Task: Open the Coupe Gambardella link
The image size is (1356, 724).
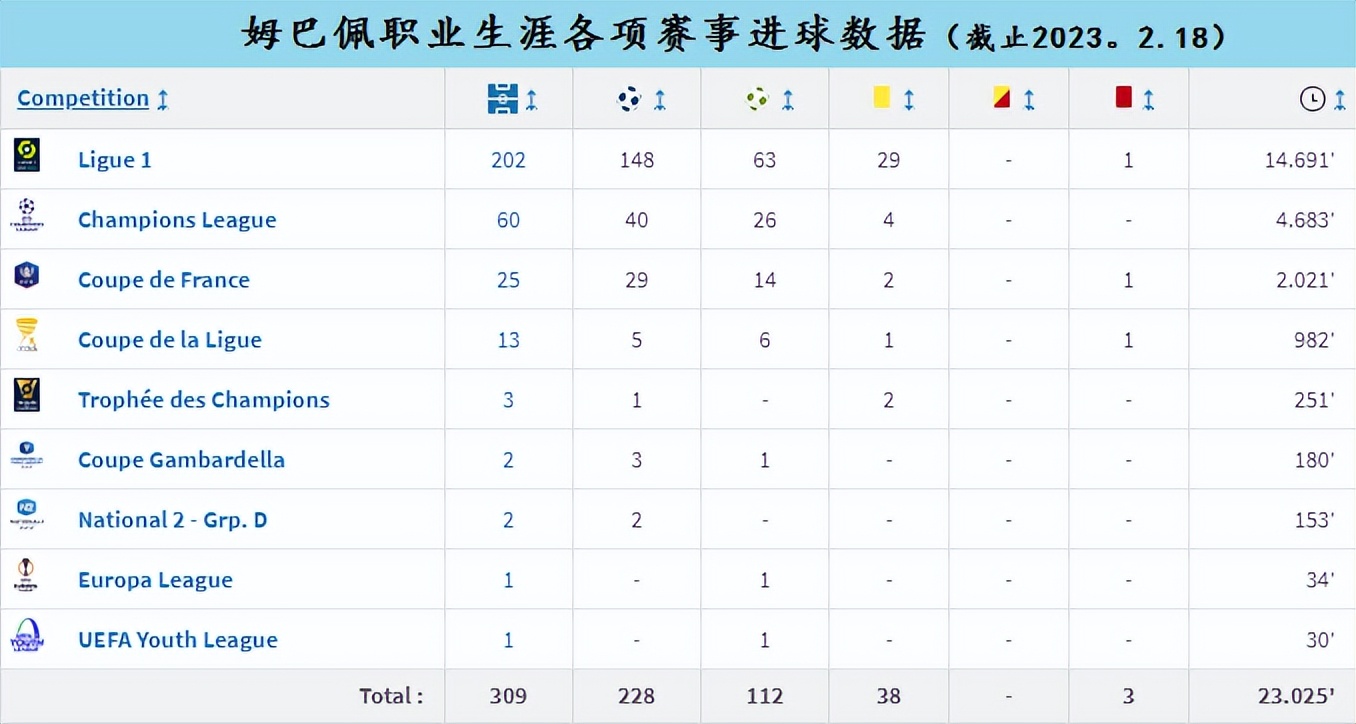Action: 182,460
